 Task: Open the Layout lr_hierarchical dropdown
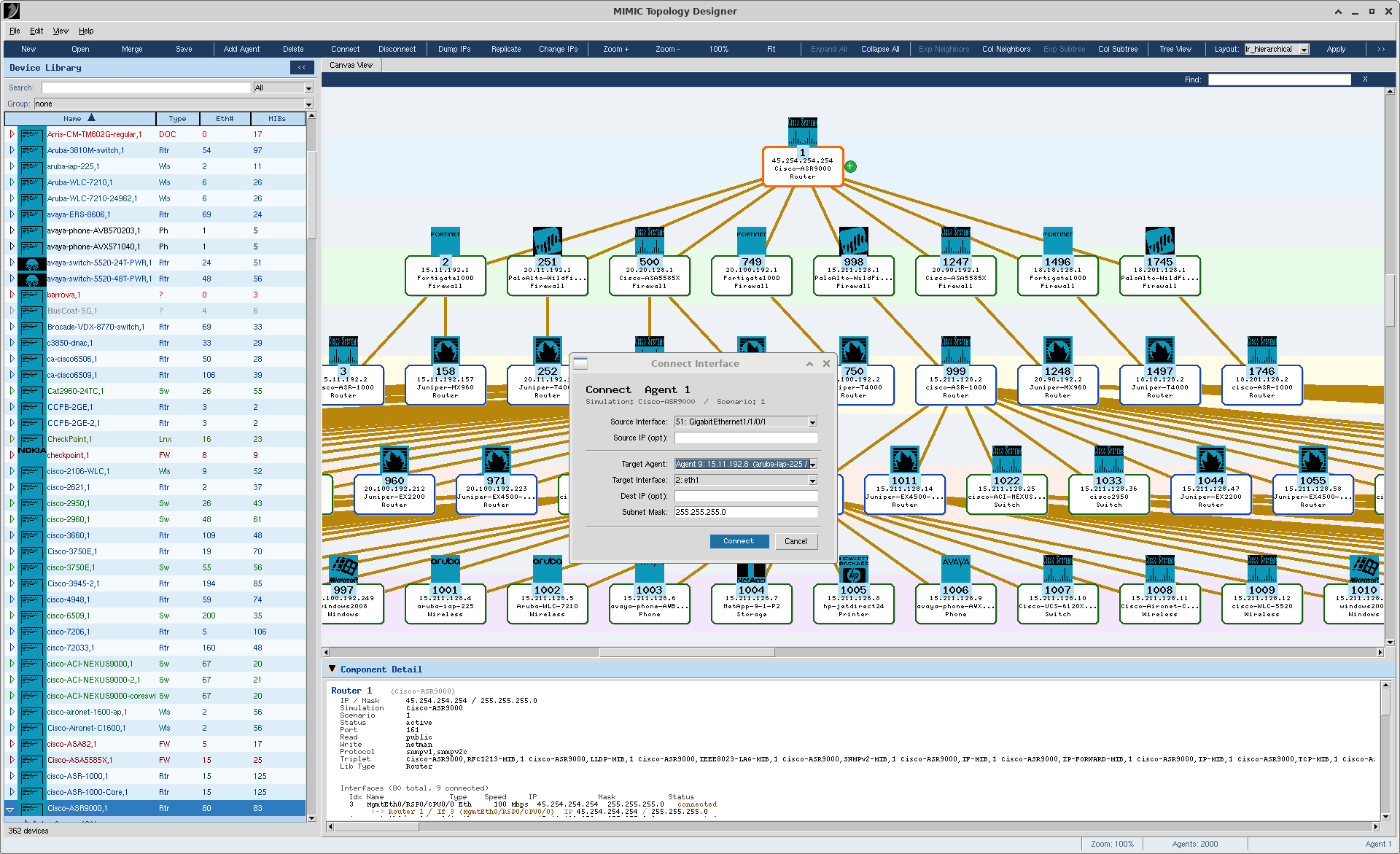tap(1304, 50)
